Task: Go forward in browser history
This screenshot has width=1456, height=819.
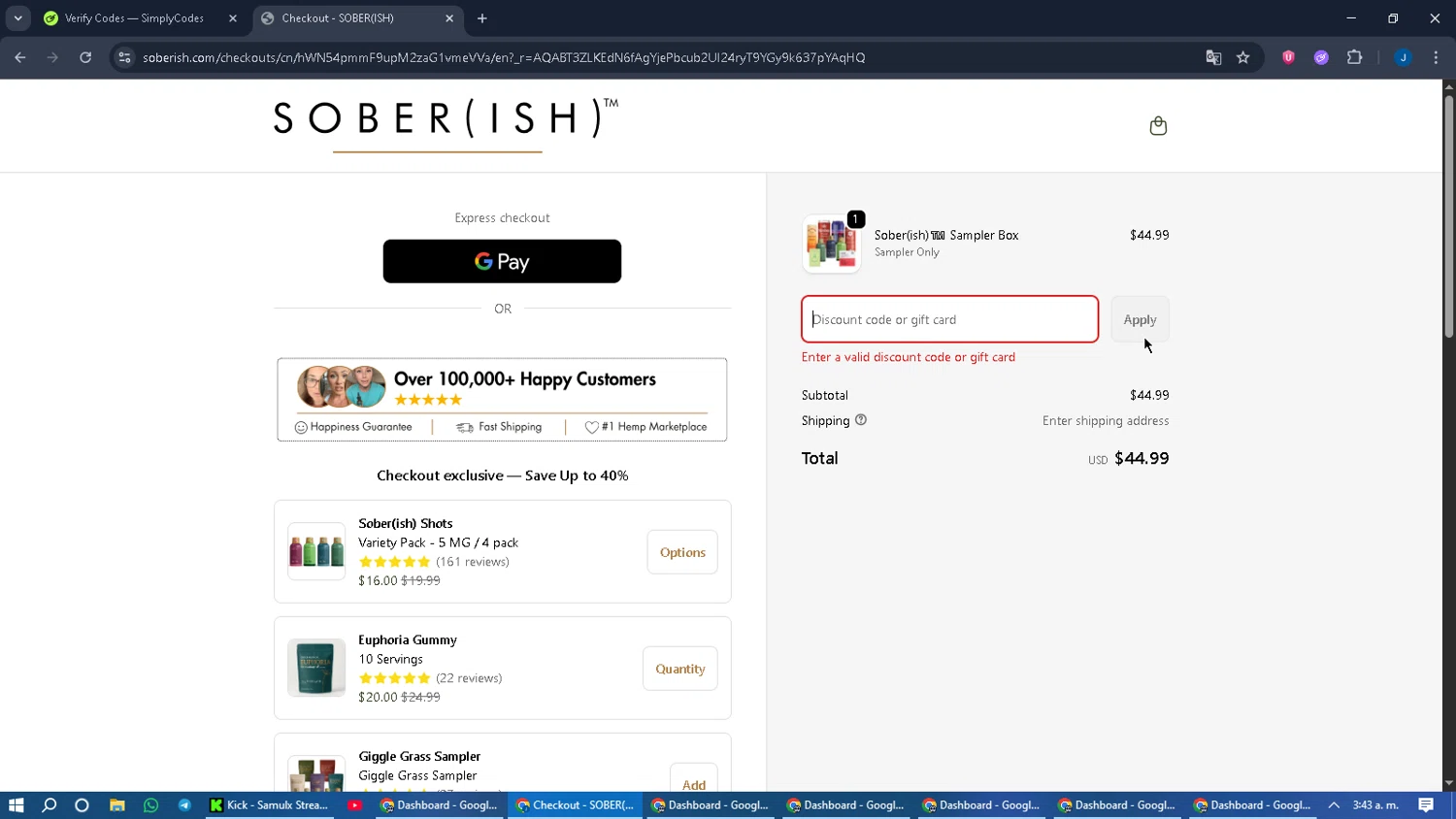Action: pos(52,57)
